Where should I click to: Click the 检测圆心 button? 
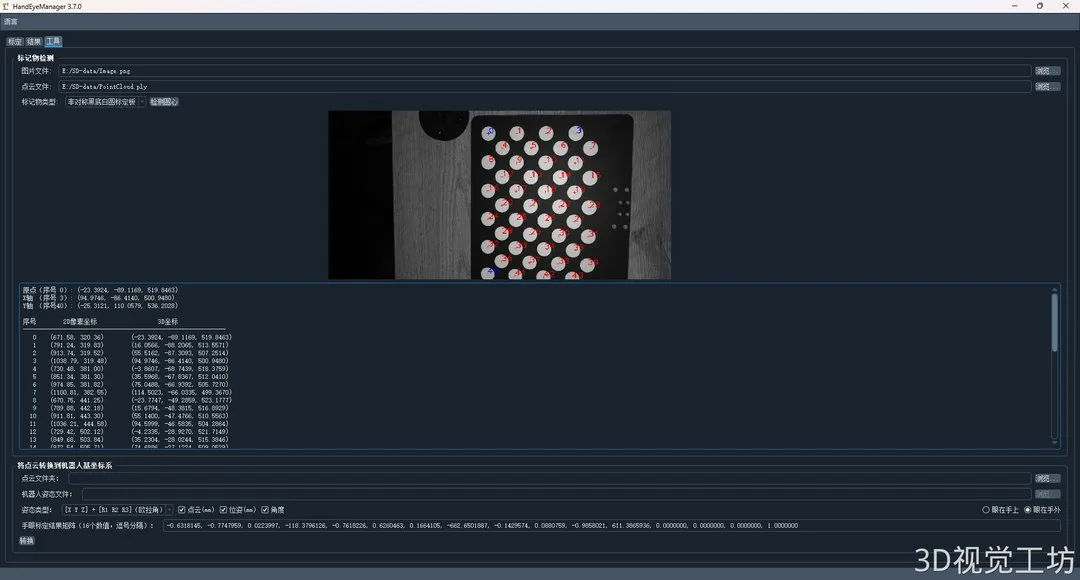[164, 102]
